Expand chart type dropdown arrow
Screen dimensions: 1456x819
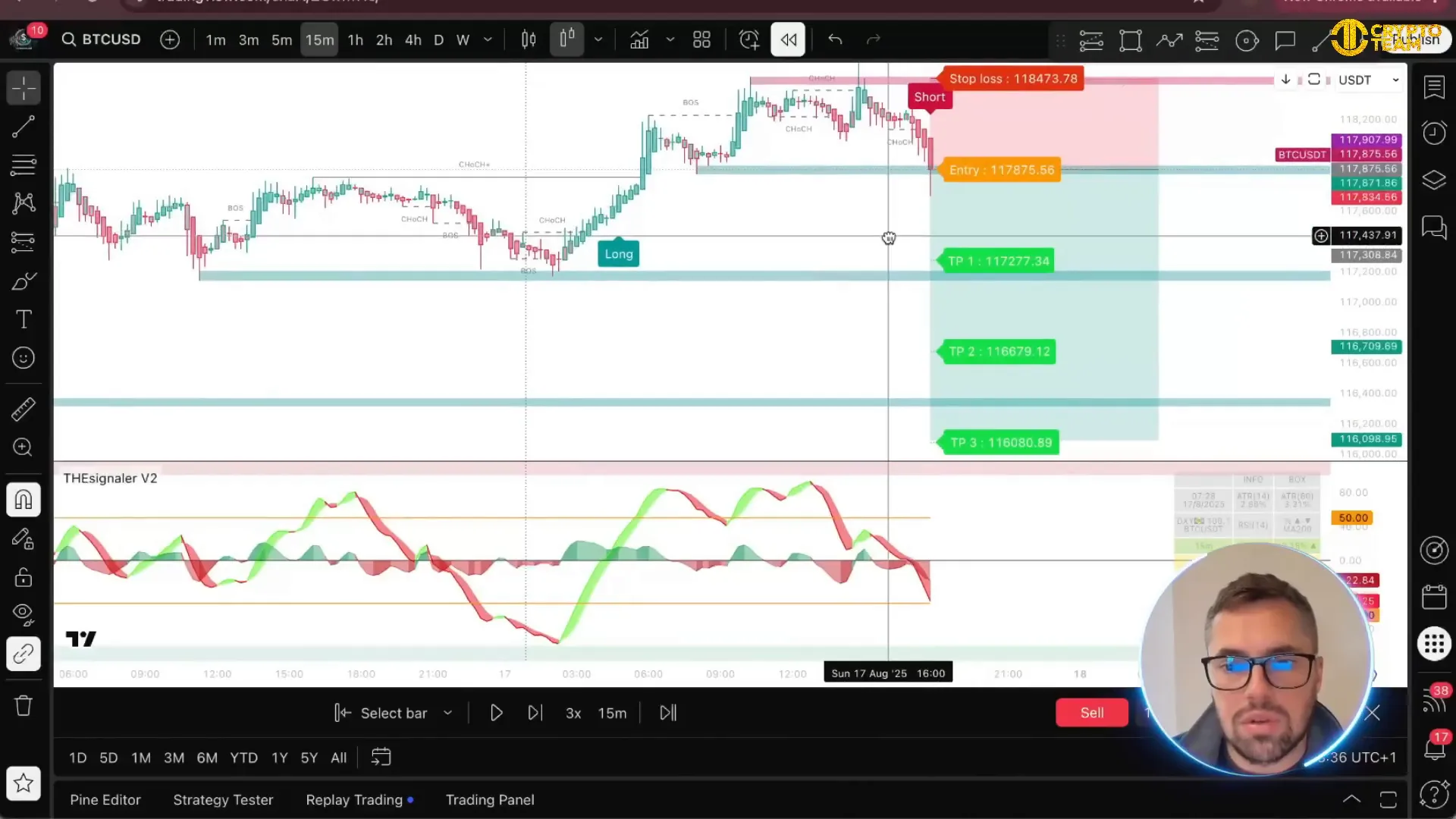598,39
